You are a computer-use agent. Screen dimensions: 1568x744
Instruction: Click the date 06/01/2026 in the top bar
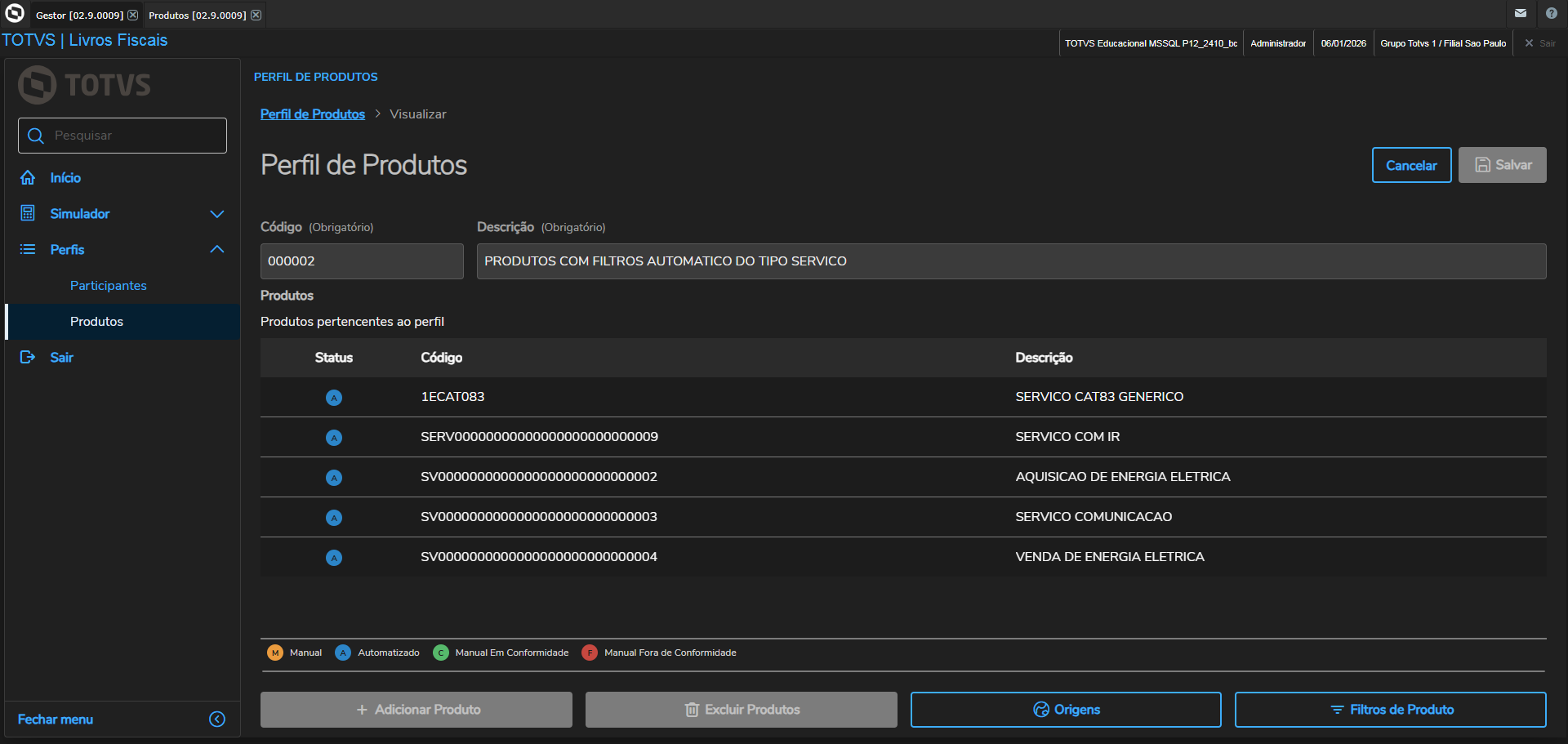pos(1343,43)
